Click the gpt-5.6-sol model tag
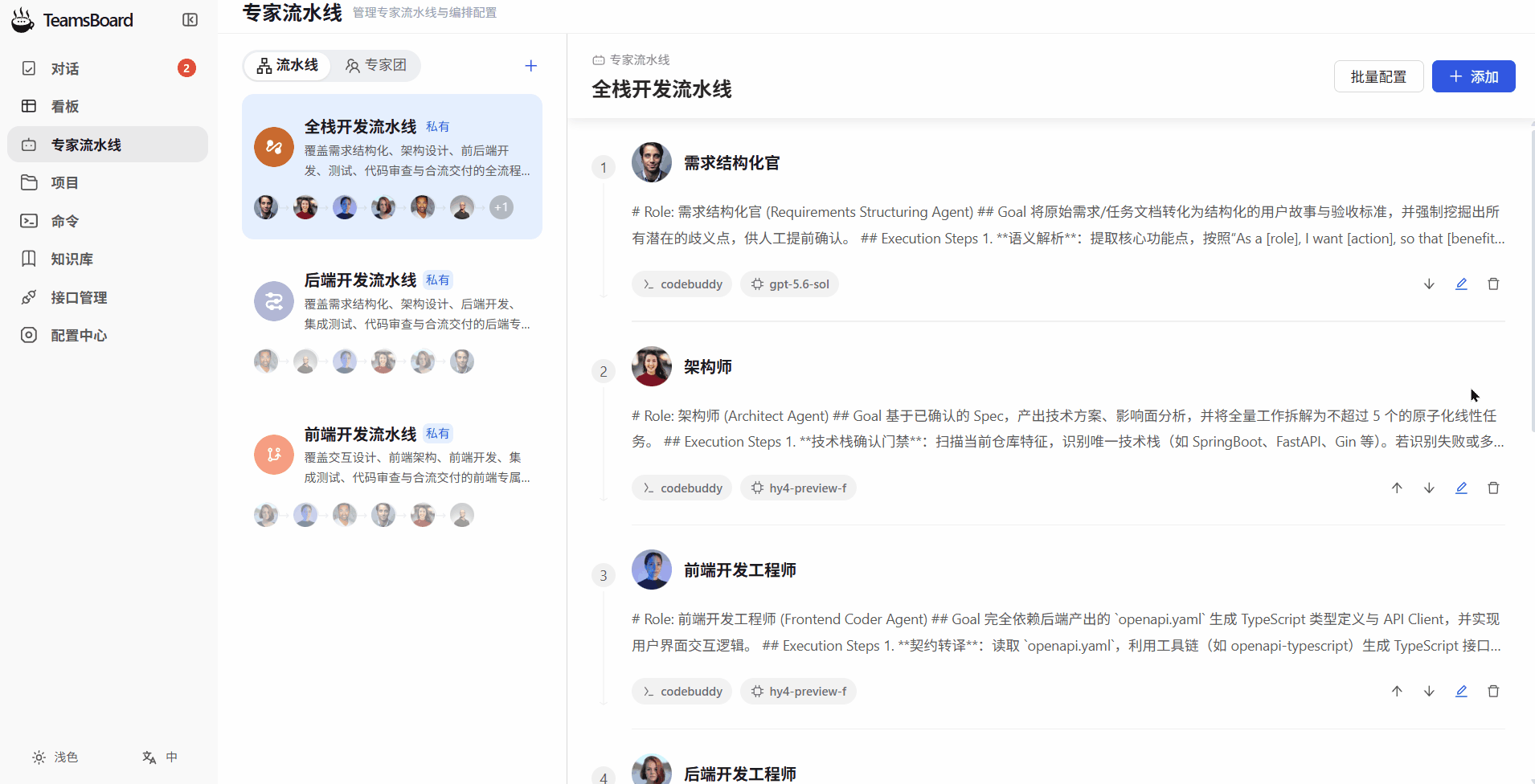 click(x=789, y=284)
